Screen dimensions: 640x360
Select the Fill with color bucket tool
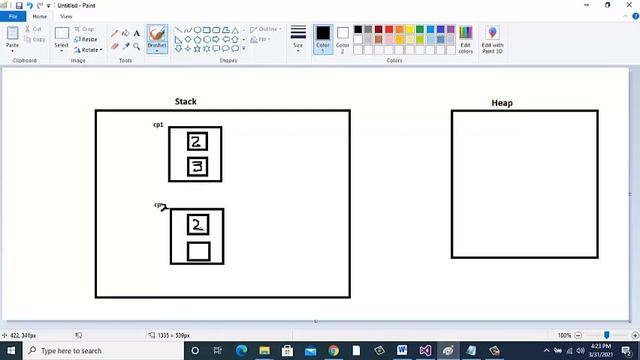click(126, 33)
